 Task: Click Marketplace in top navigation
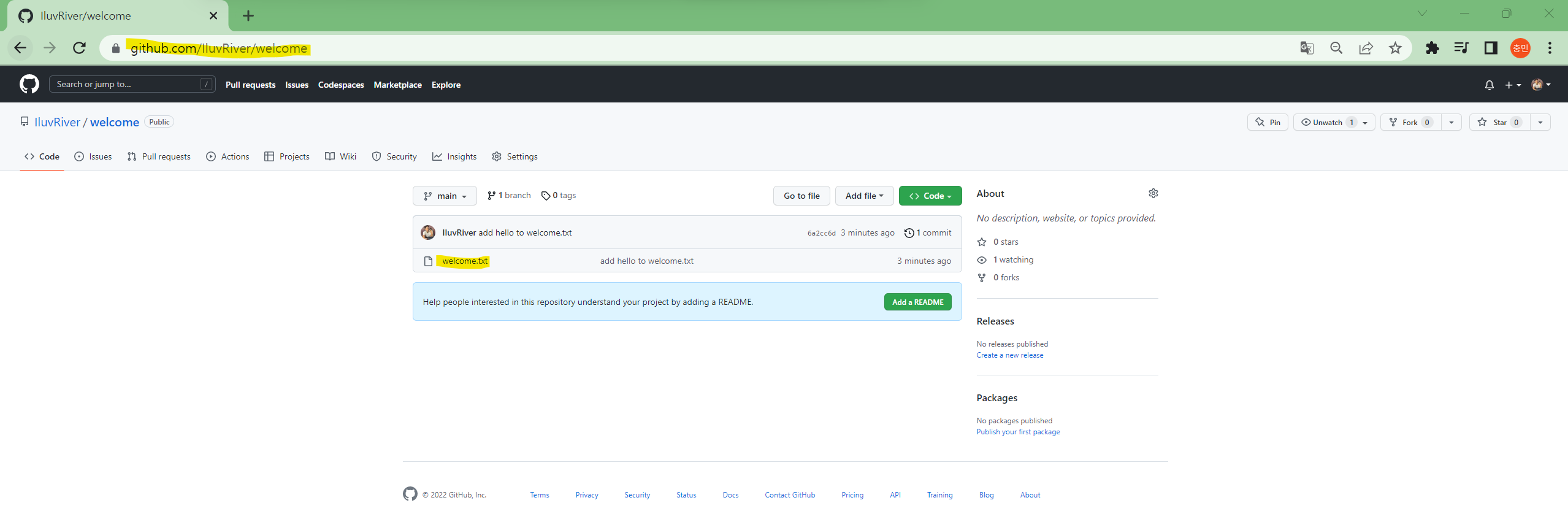pyautogui.click(x=398, y=85)
